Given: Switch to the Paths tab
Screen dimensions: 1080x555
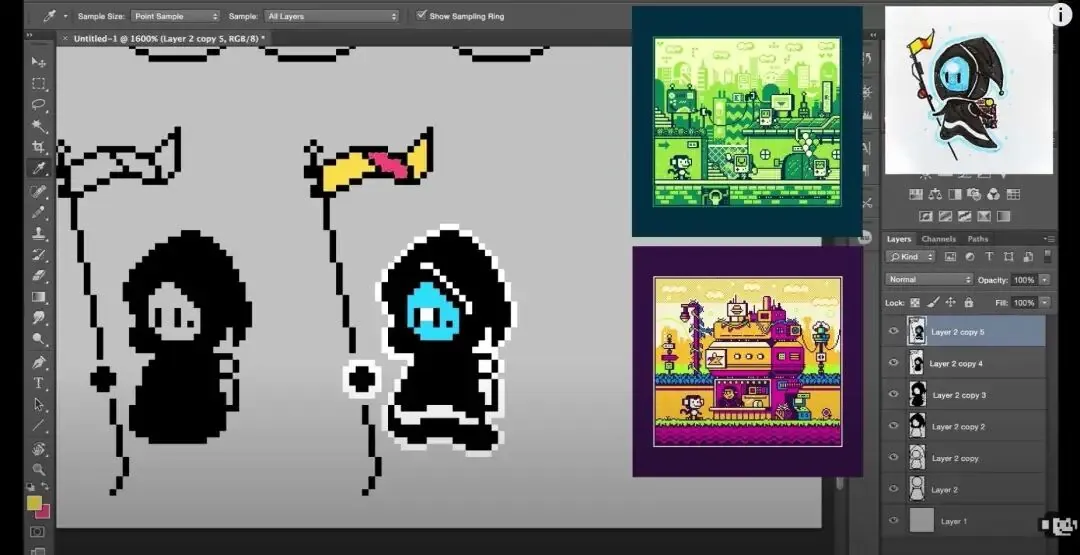Looking at the screenshot, I should point(977,239).
